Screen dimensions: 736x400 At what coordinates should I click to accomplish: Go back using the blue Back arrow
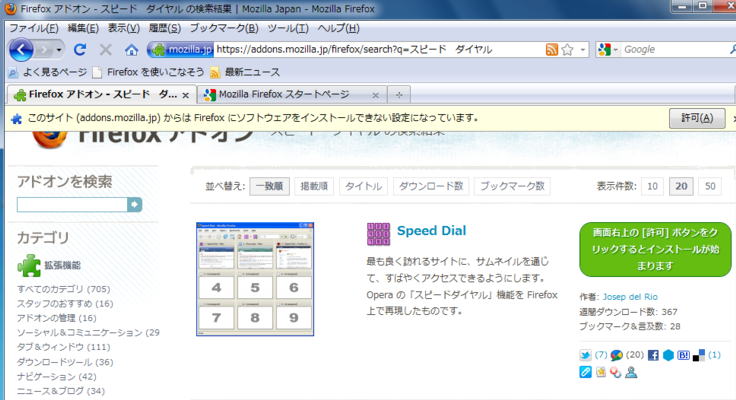click(x=21, y=49)
